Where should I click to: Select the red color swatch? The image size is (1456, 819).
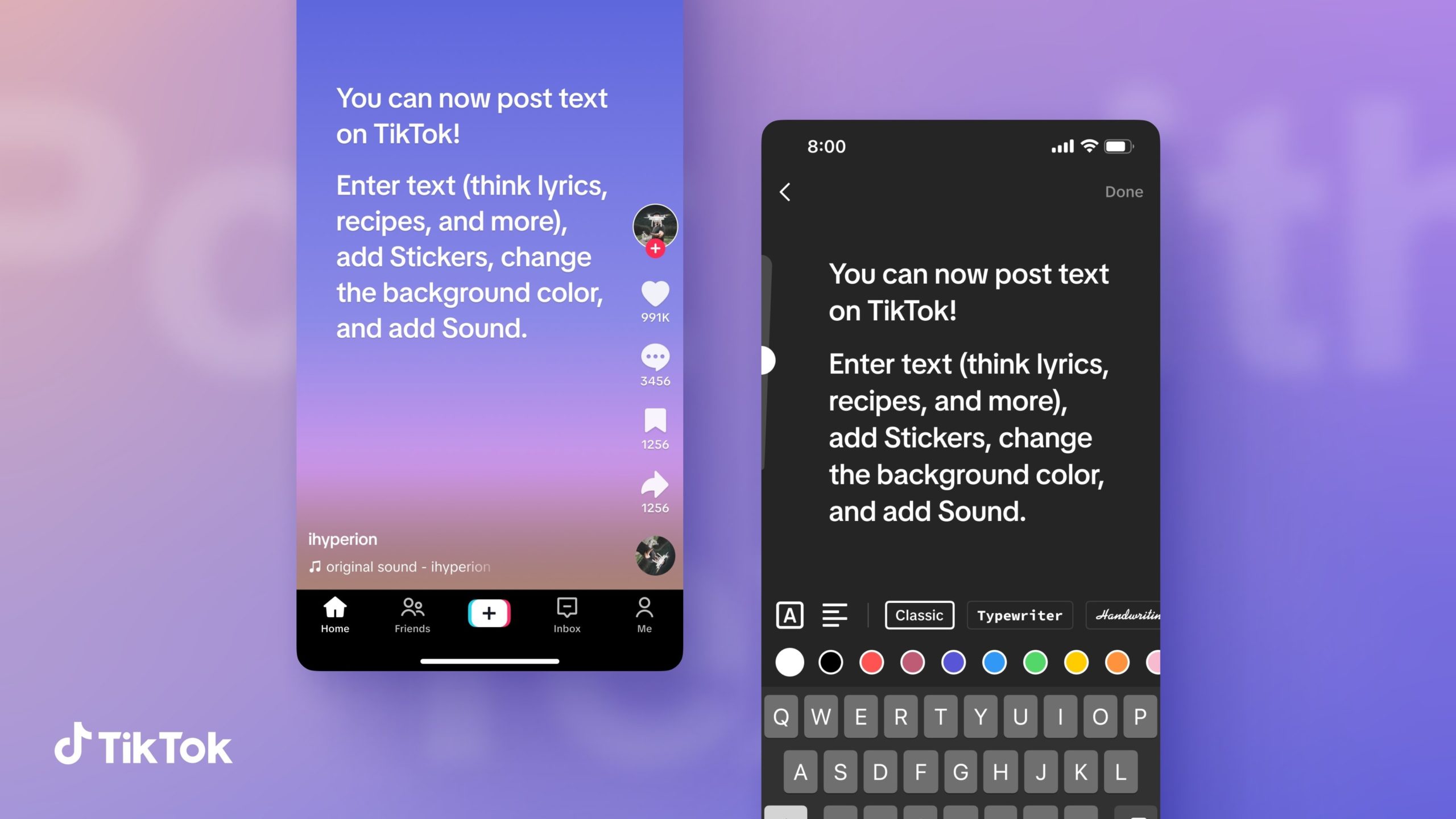[873, 662]
